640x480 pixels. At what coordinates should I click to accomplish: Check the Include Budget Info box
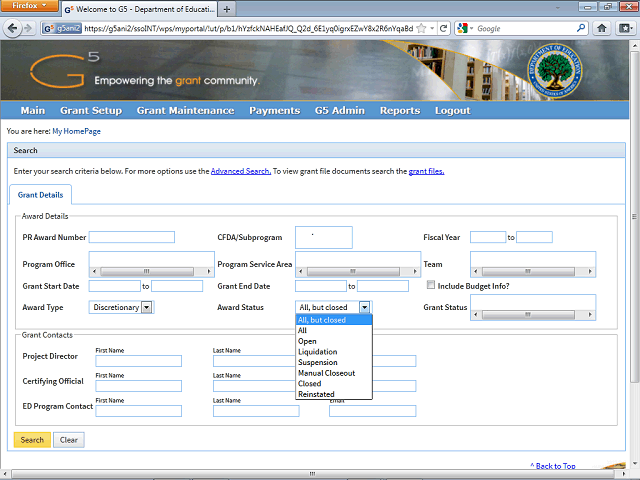(431, 285)
